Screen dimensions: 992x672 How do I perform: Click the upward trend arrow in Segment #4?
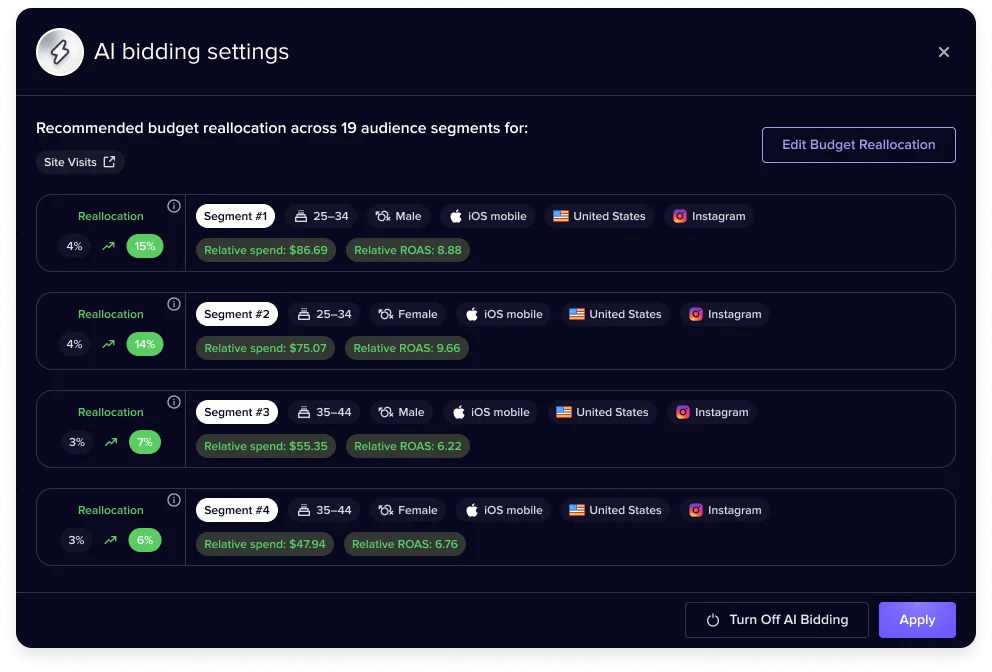(111, 540)
